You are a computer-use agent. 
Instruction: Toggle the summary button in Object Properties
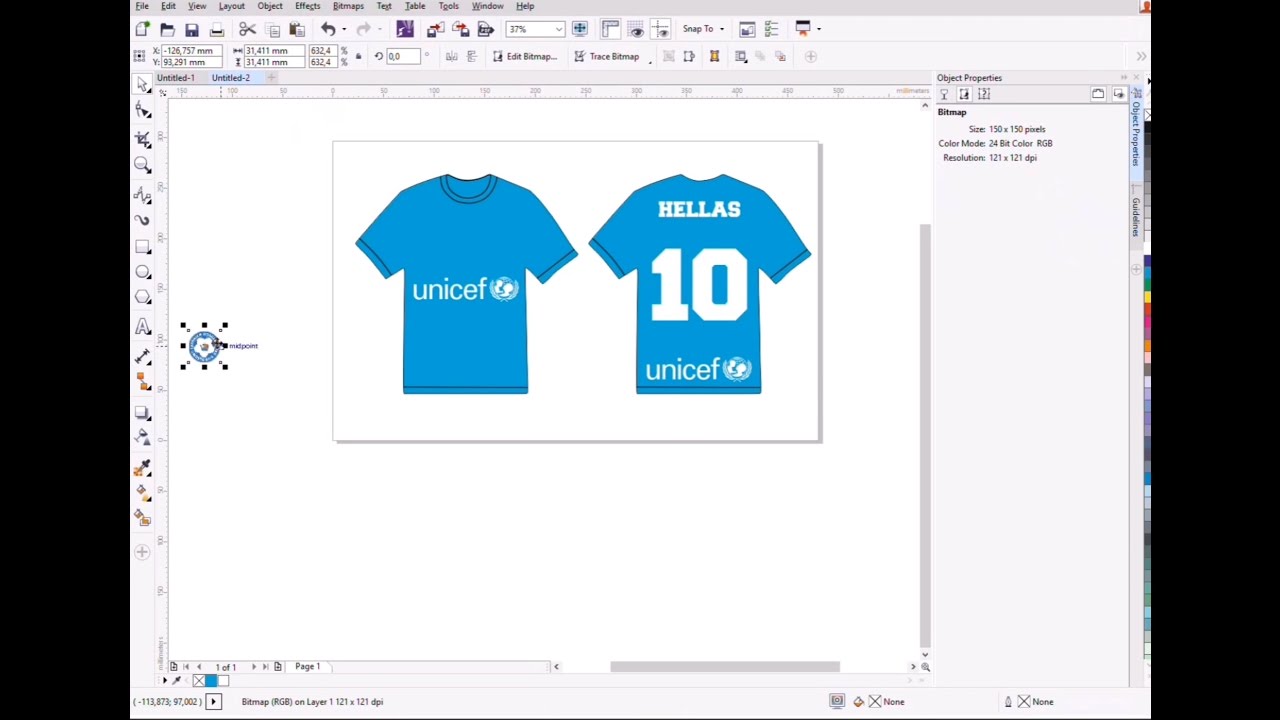coord(984,94)
